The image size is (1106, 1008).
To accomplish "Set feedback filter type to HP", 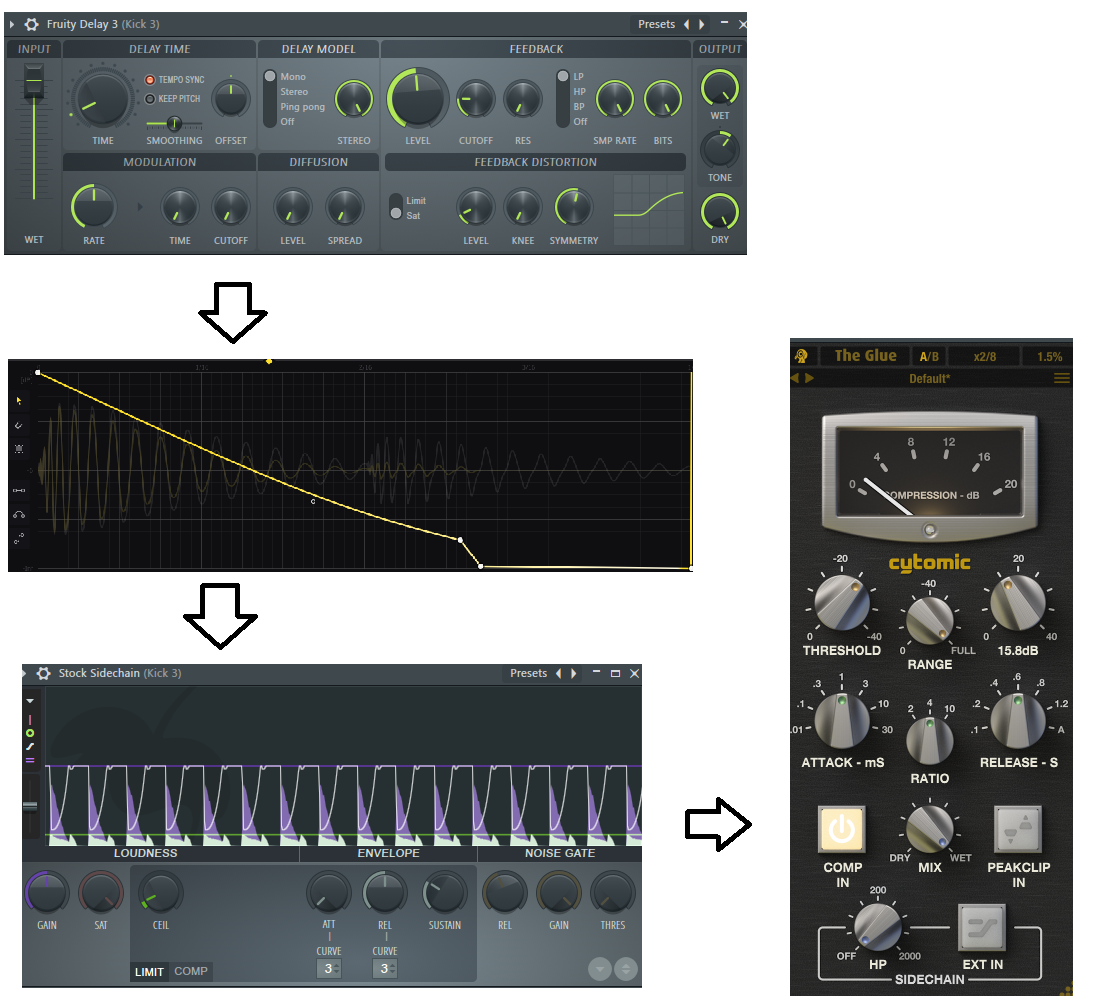I will [x=579, y=92].
